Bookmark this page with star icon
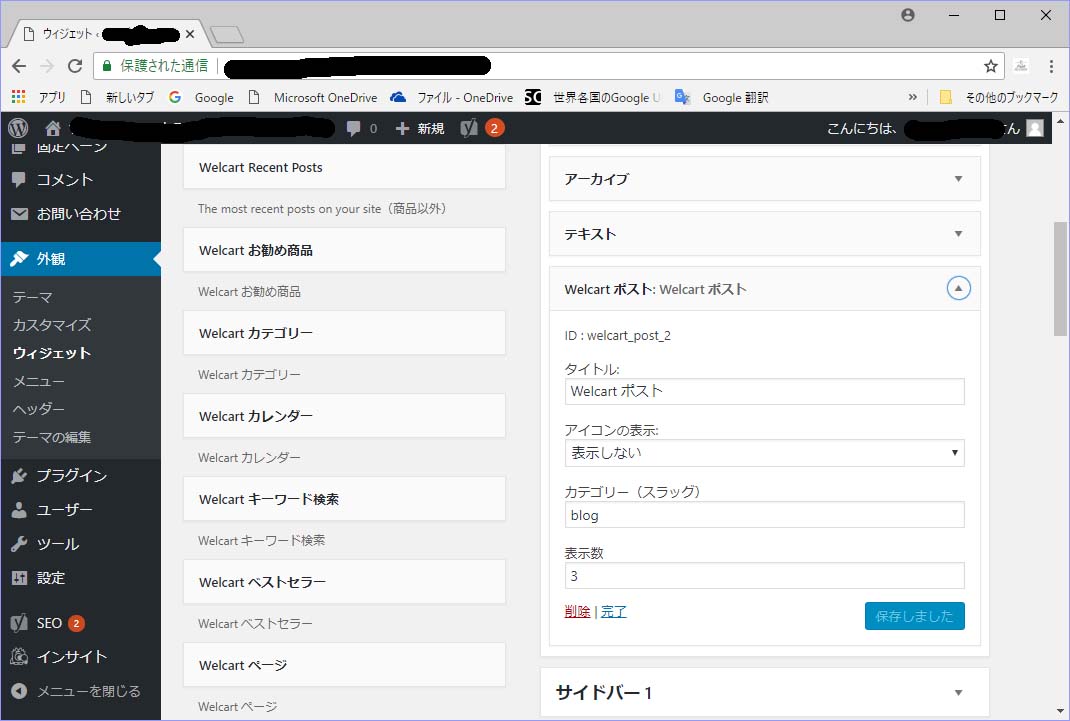1070x721 pixels. pyautogui.click(x=991, y=65)
